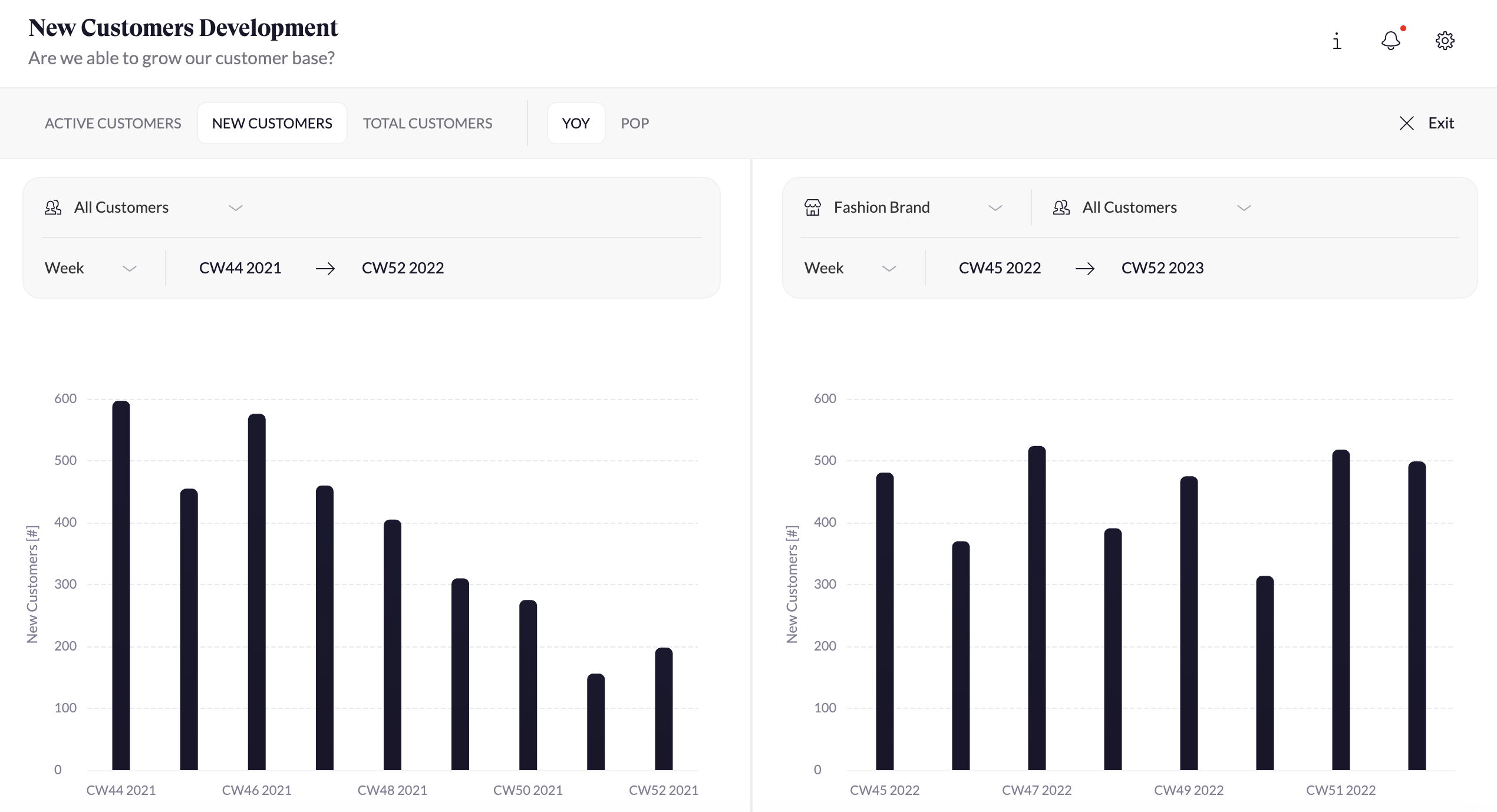
Task: Open notifications by clicking the bell icon
Action: pos(1391,41)
